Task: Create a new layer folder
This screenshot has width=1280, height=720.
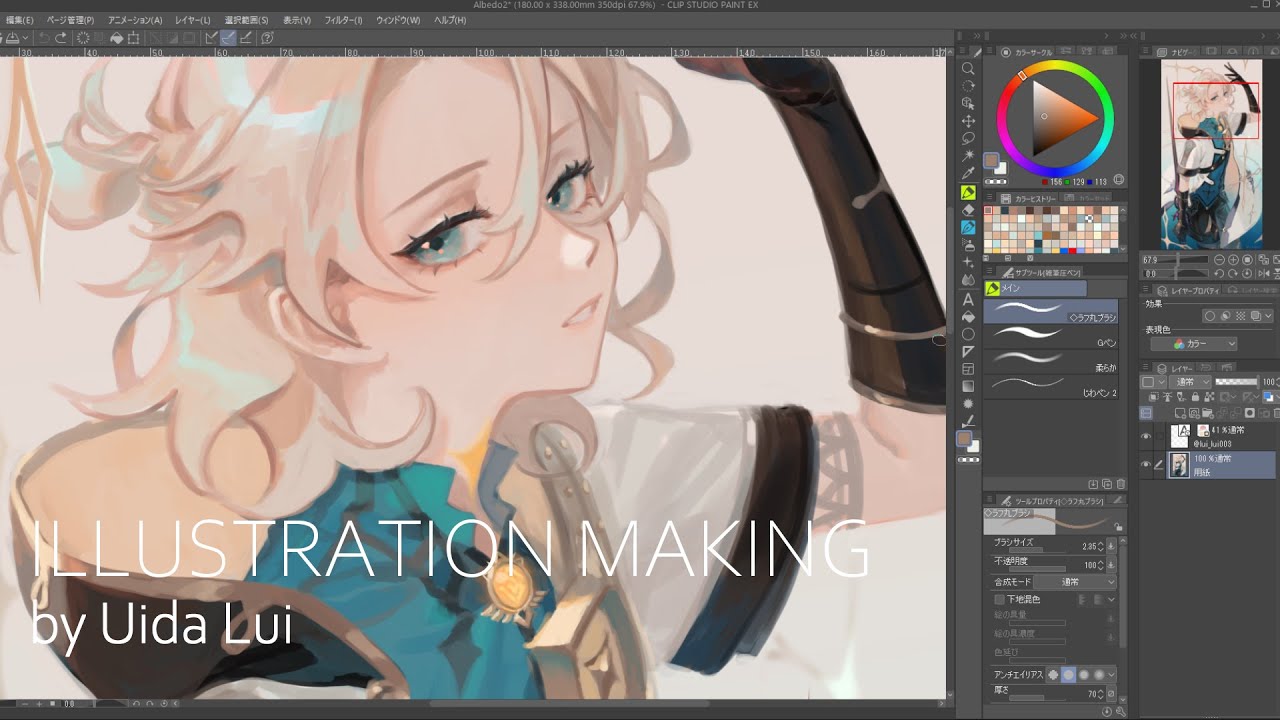Action: [x=1207, y=413]
